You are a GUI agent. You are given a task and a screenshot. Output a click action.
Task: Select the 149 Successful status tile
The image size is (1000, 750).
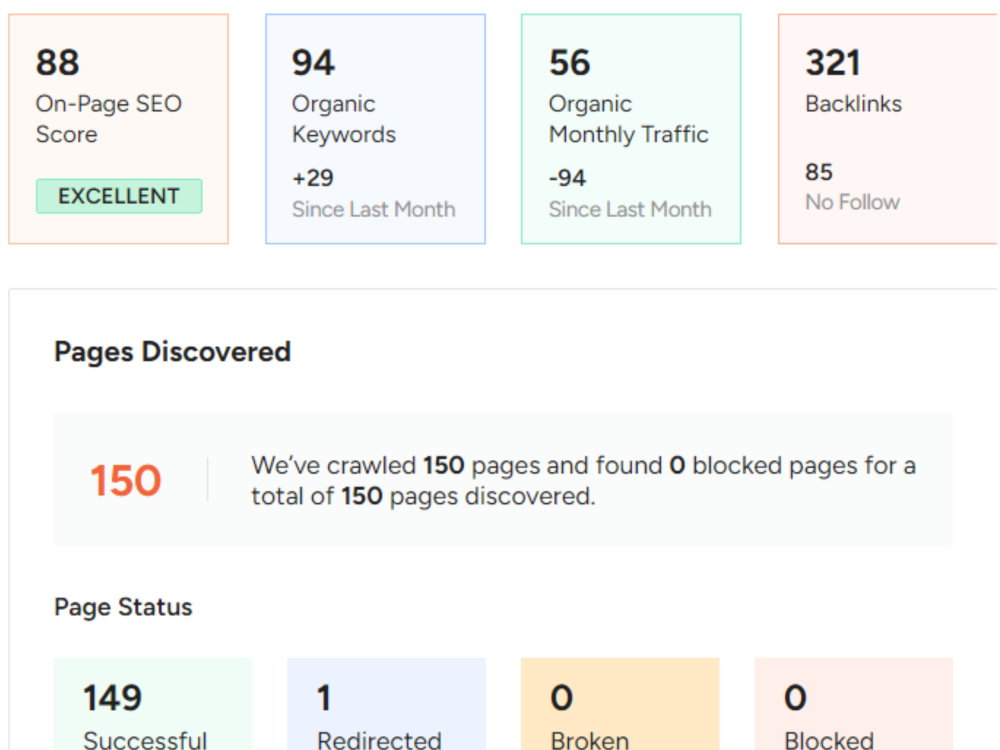tap(153, 704)
